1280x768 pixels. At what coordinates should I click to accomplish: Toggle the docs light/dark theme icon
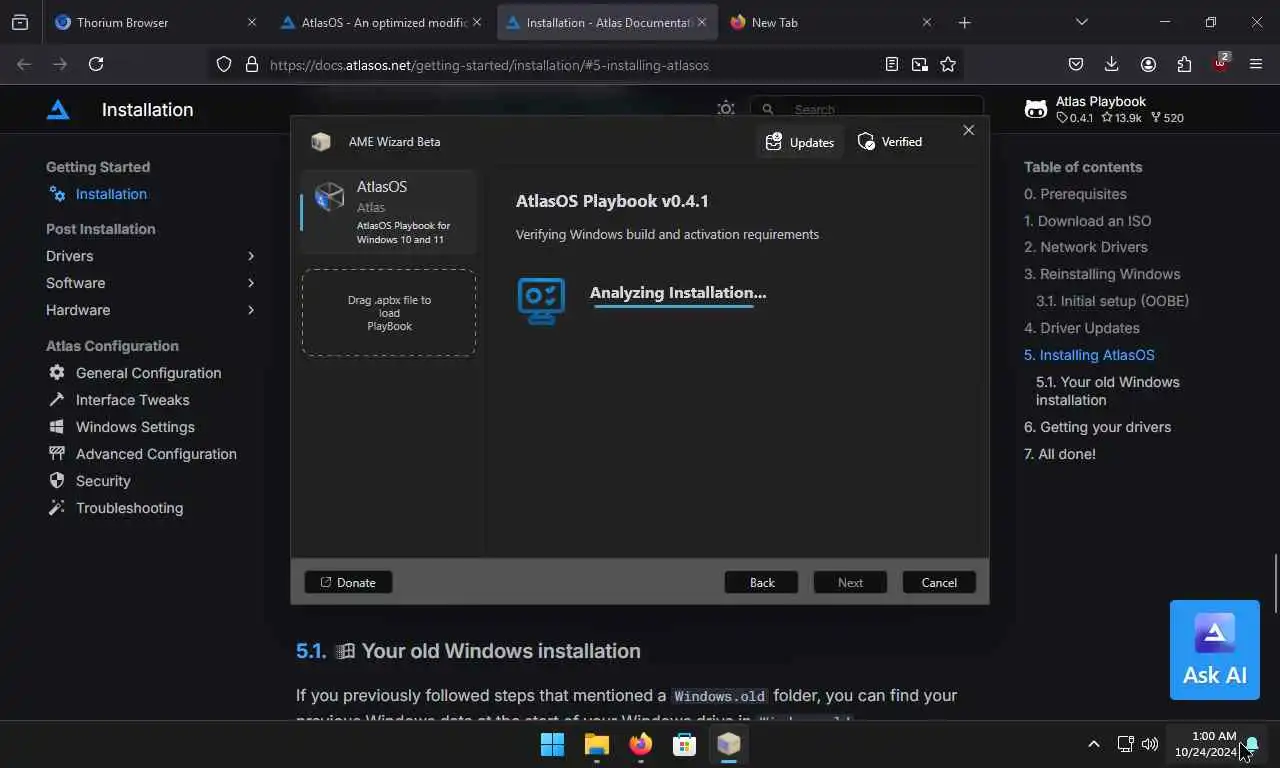[726, 109]
